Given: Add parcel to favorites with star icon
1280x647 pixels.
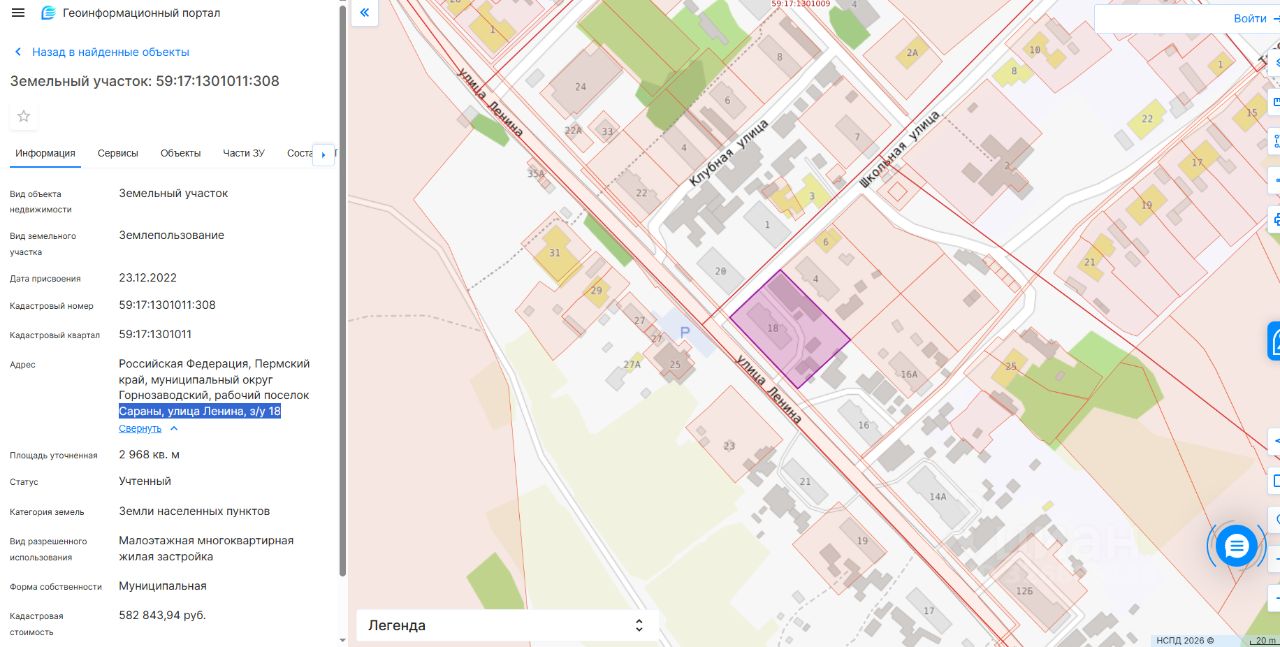Looking at the screenshot, I should coord(24,116).
